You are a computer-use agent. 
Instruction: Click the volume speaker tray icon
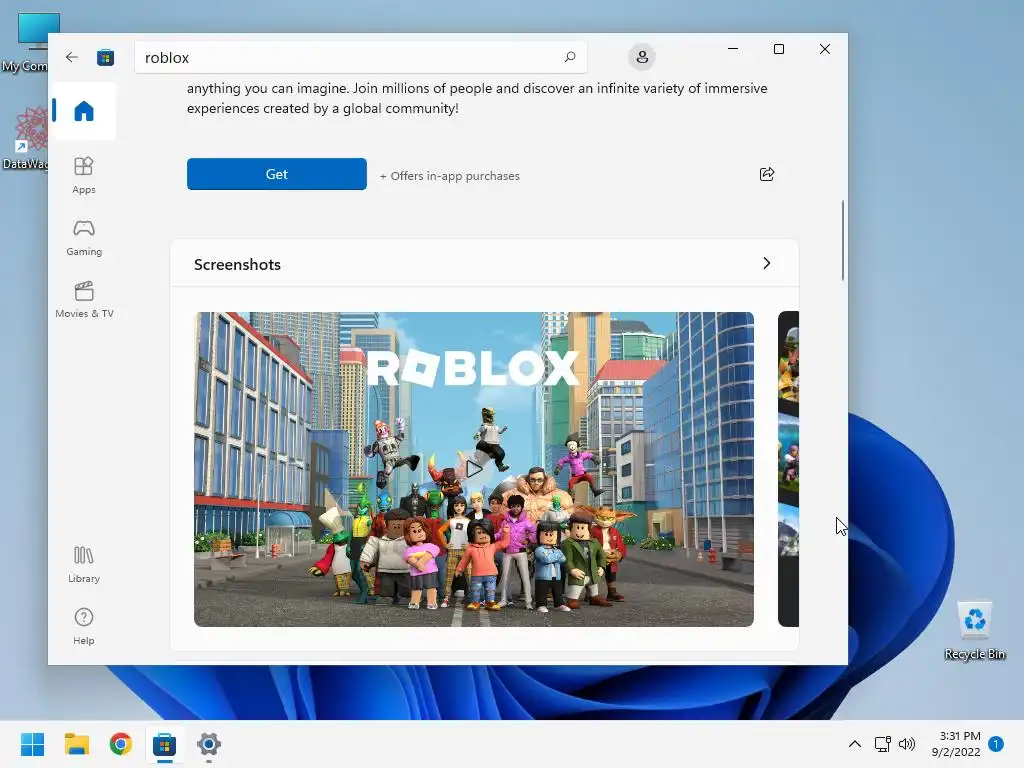[x=907, y=744]
